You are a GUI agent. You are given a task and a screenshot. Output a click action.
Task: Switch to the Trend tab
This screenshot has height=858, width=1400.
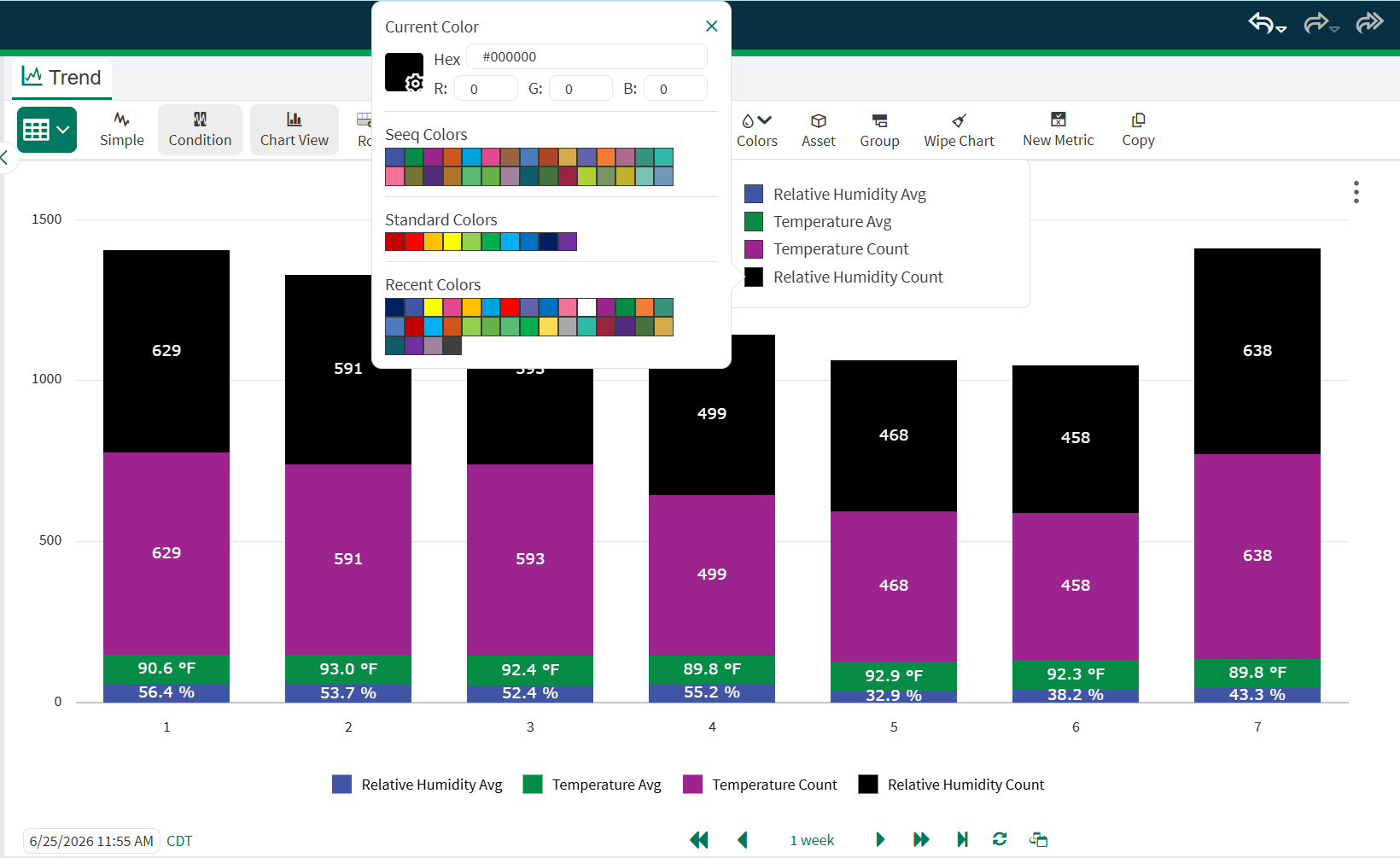(x=61, y=78)
